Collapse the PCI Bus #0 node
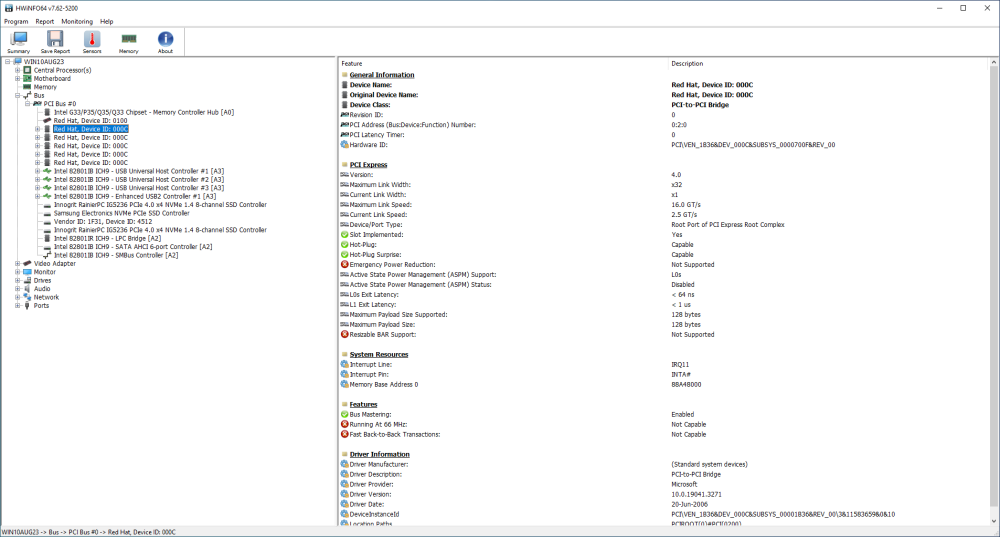The image size is (1000, 537). pyautogui.click(x=27, y=104)
